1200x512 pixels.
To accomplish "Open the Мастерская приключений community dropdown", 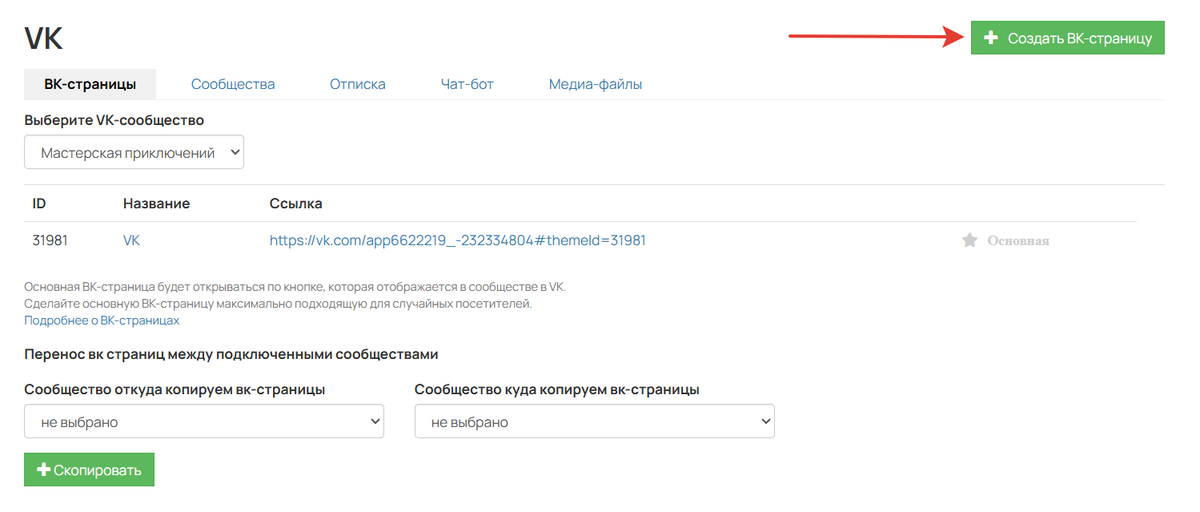I will tap(134, 153).
